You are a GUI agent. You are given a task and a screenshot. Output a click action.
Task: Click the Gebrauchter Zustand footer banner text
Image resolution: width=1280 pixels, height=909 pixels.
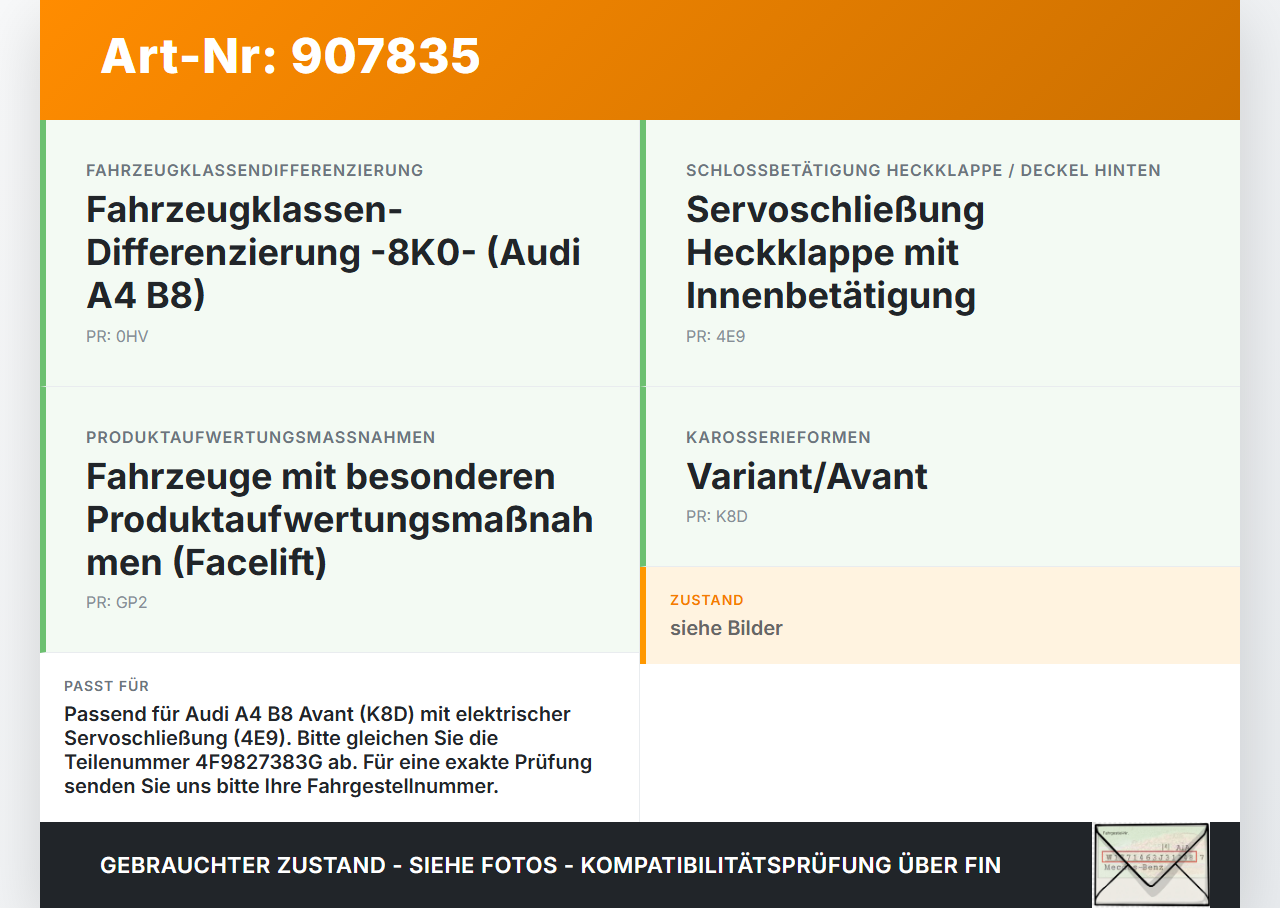(x=550, y=866)
